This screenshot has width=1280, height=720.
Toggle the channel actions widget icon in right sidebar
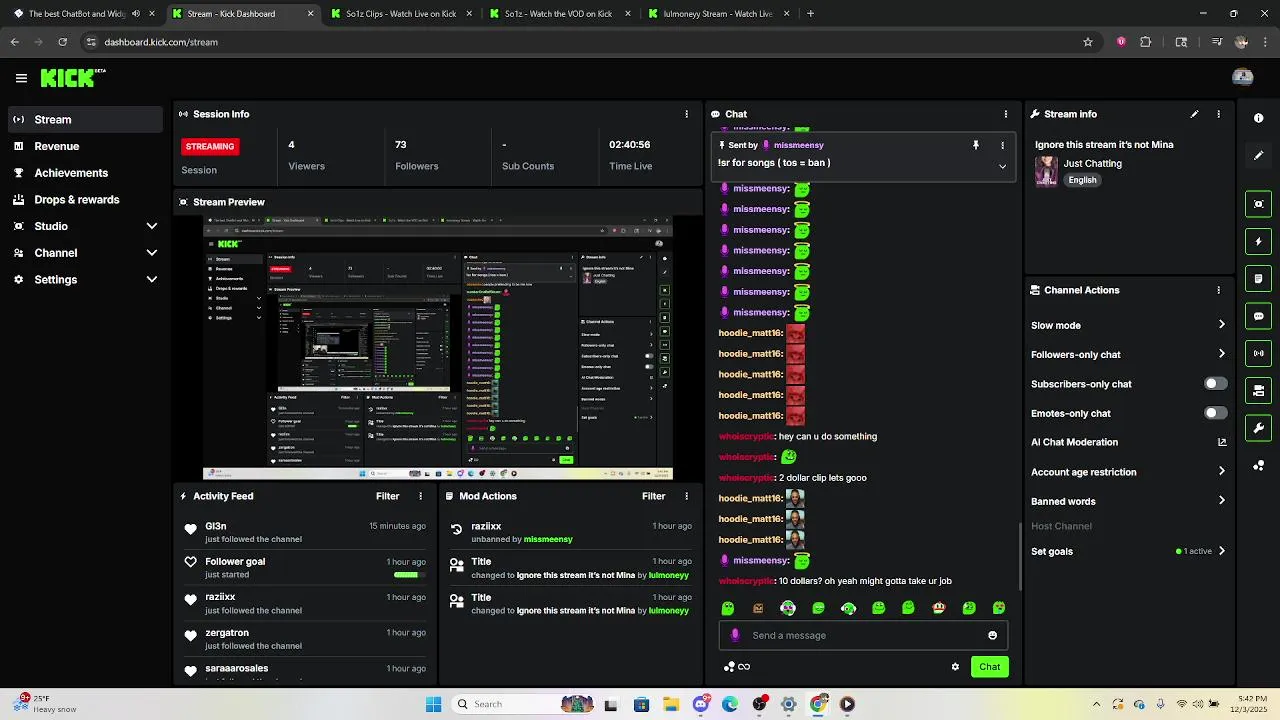click(x=1258, y=391)
